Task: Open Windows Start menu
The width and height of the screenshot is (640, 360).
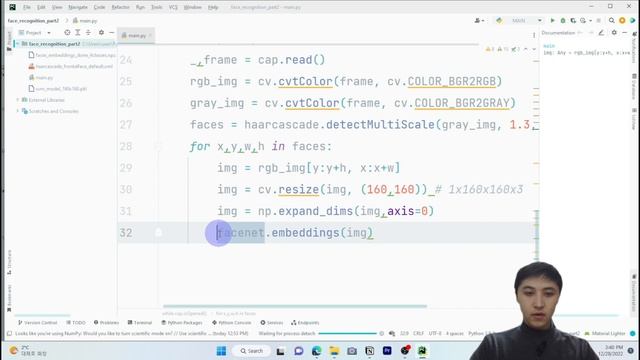Action: point(221,351)
